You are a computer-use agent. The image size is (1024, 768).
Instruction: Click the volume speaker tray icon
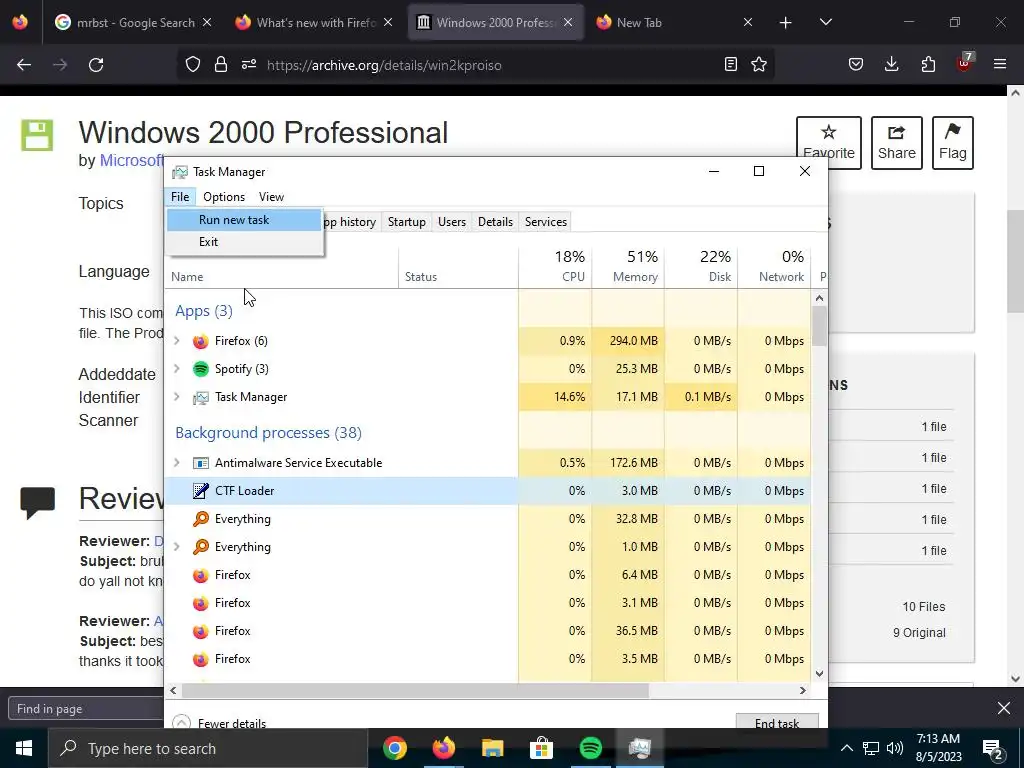tap(895, 748)
